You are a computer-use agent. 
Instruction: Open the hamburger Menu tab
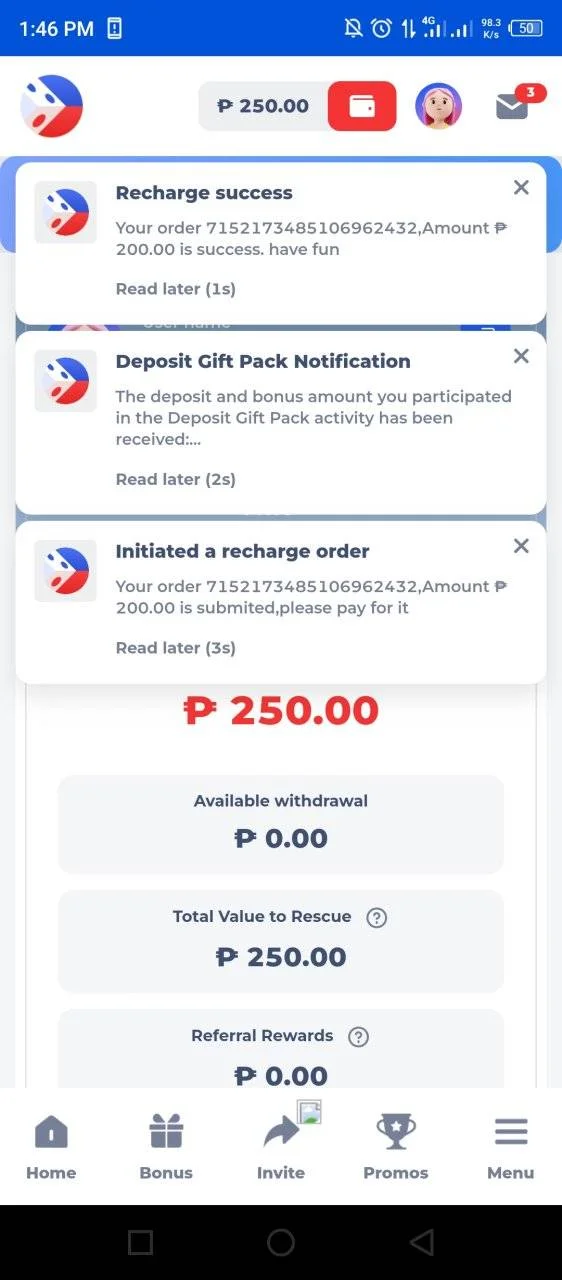[511, 1147]
